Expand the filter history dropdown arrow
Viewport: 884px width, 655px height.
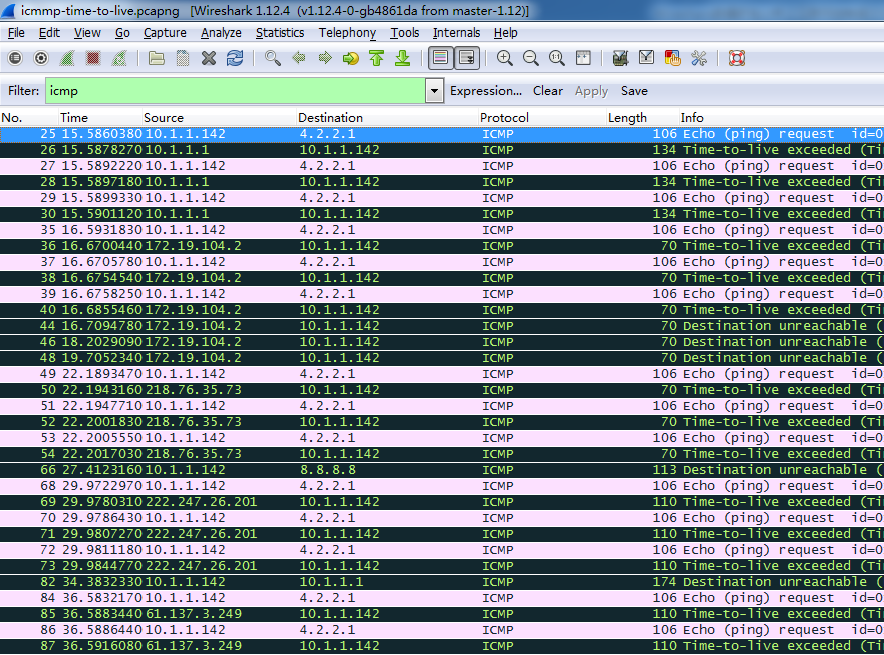point(434,91)
